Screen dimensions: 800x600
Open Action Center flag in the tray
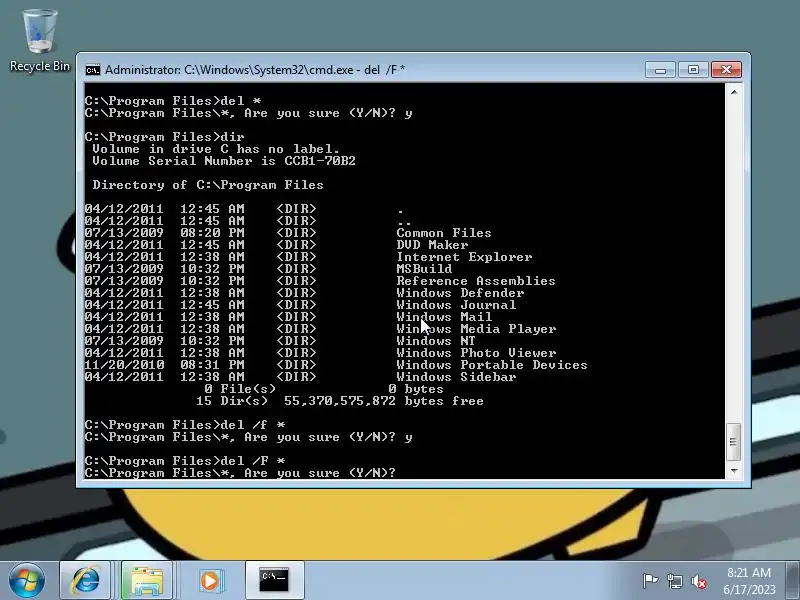(x=650, y=581)
